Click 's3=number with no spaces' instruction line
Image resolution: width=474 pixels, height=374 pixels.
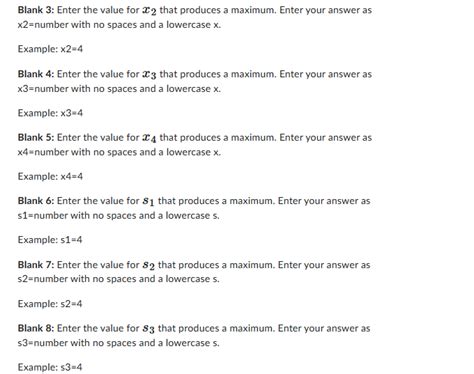click(119, 343)
